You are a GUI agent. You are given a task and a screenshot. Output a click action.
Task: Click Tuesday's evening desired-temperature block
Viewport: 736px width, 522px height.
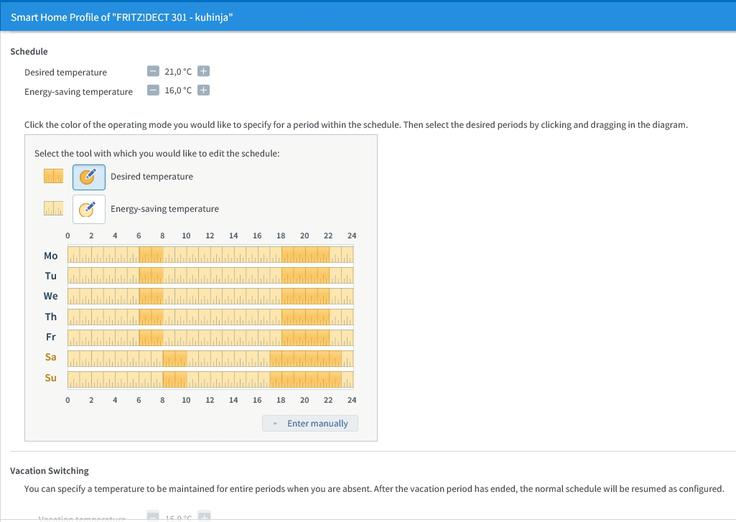point(305,275)
